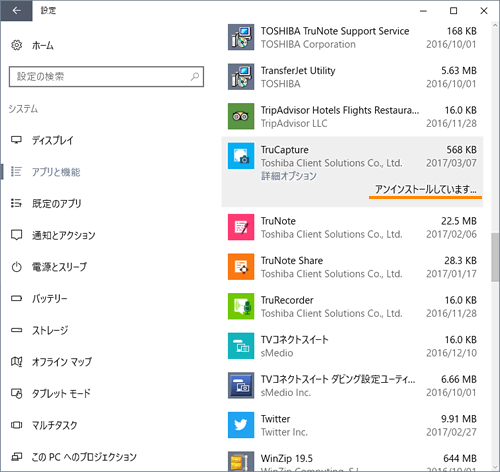Image resolution: width=500 pixels, height=472 pixels.
Task: Select the TruNote Share entry
Action: 352,267
